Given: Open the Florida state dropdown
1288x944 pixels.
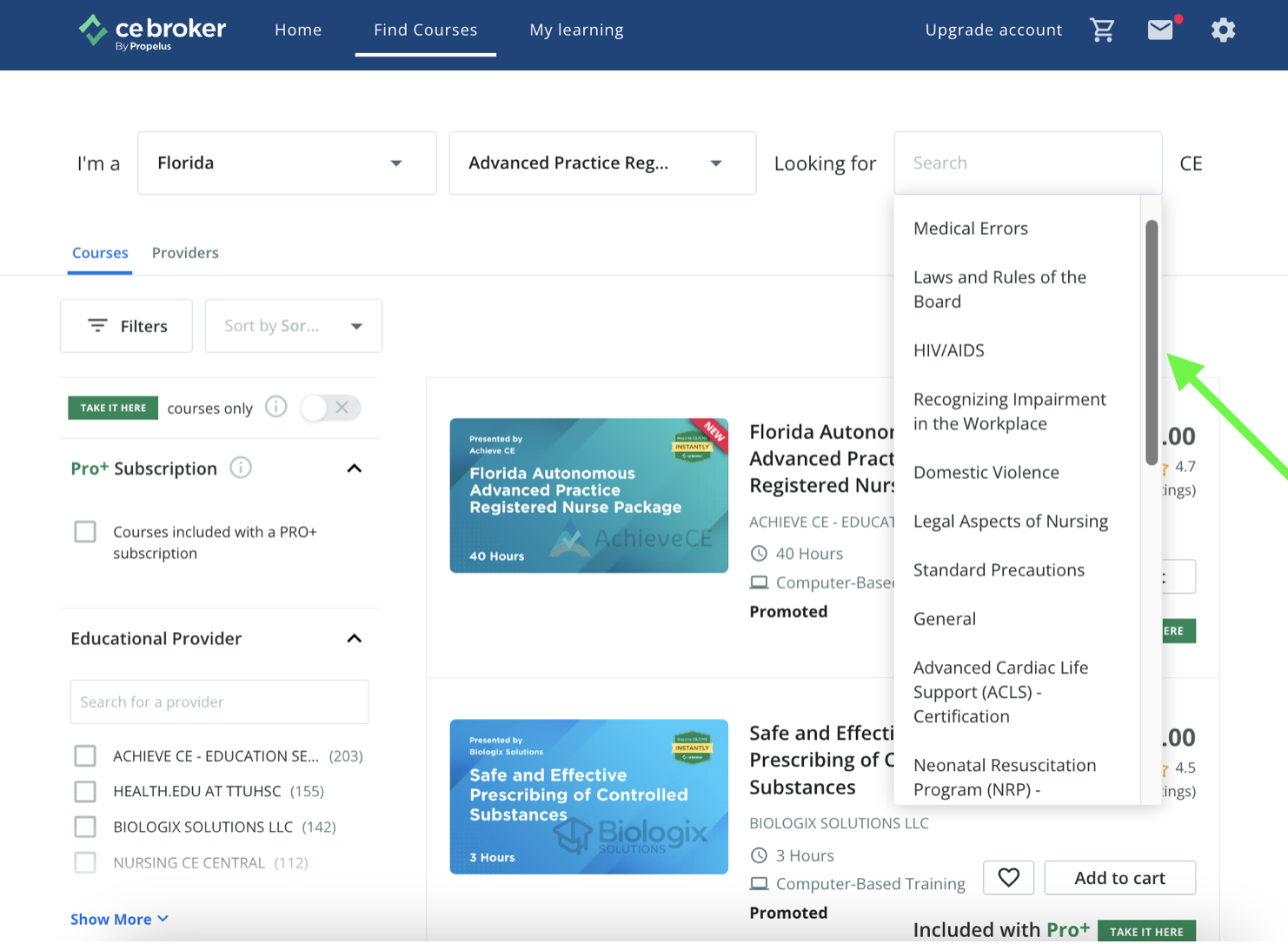Looking at the screenshot, I should [286, 163].
